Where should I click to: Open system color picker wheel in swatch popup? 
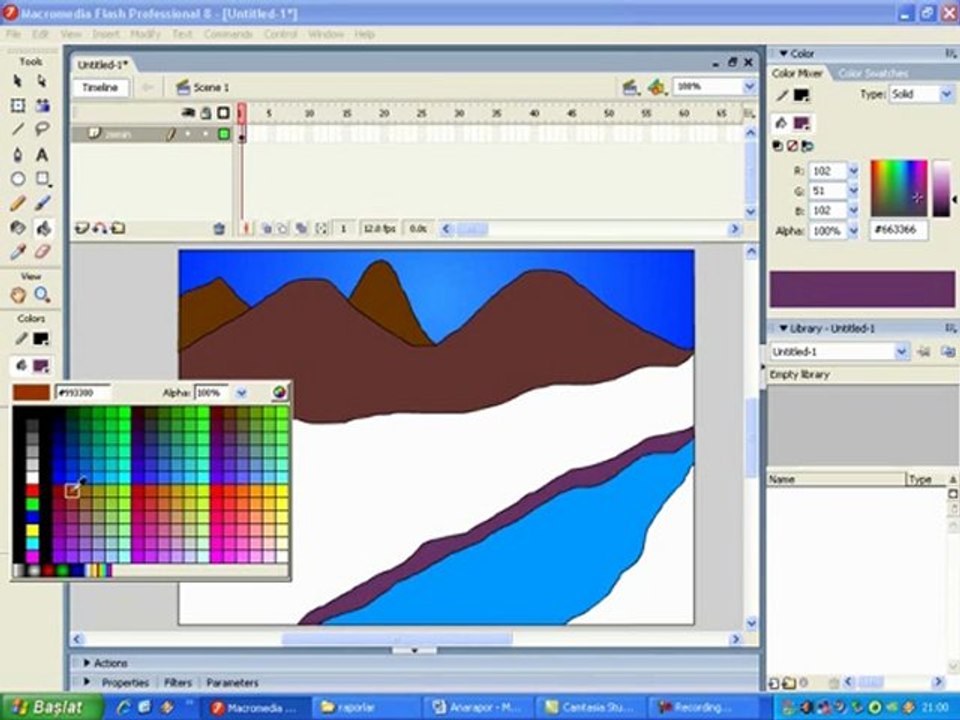tap(279, 392)
